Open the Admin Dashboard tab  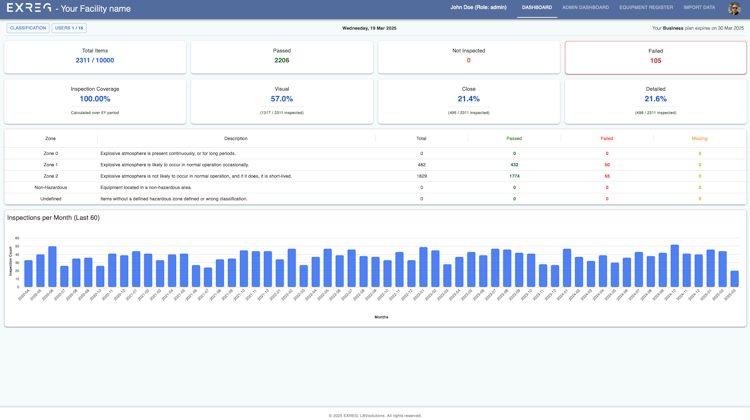[585, 8]
